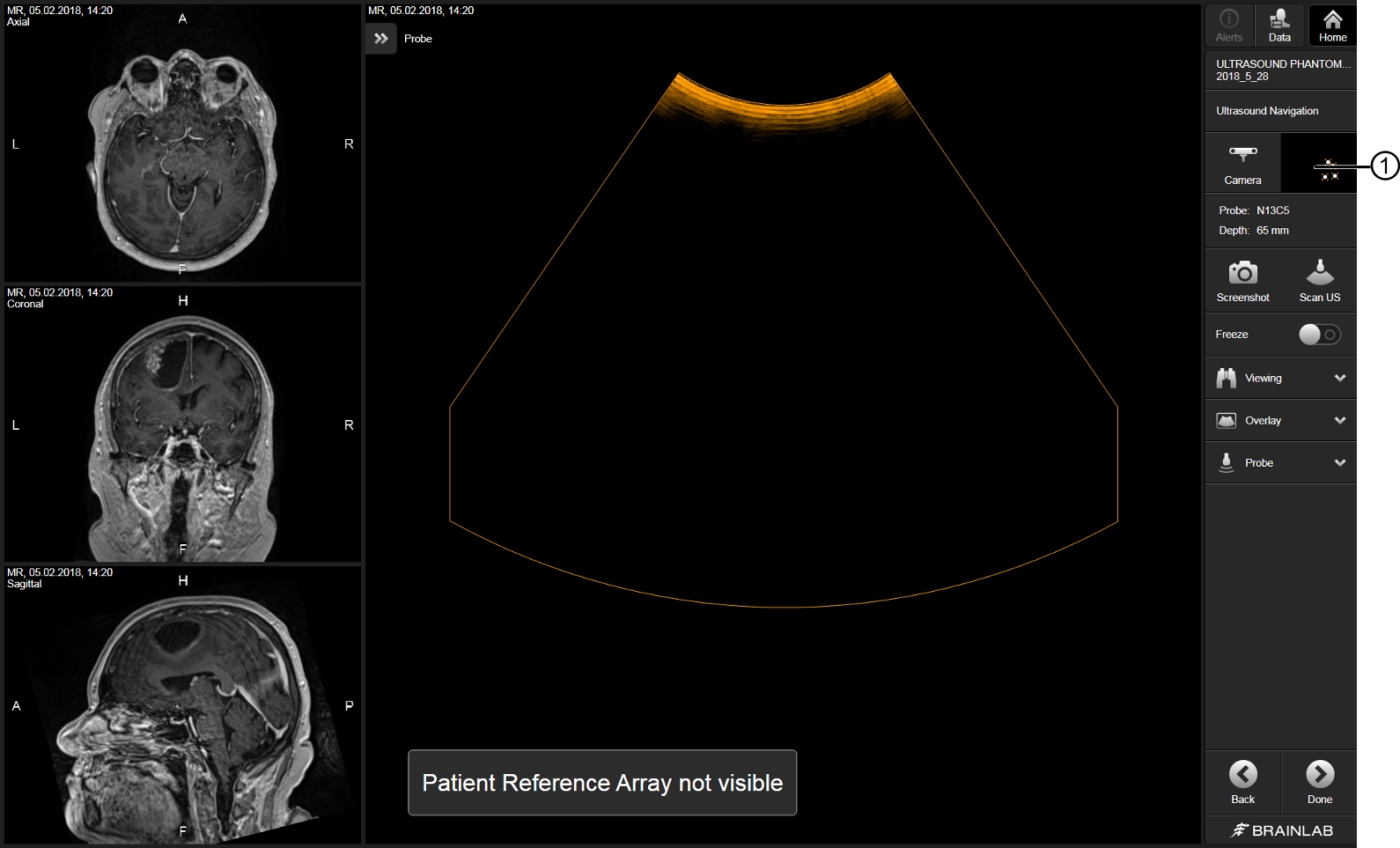Click the Overlay image icon
Screen dimensions: 1400x848
coord(1226,420)
